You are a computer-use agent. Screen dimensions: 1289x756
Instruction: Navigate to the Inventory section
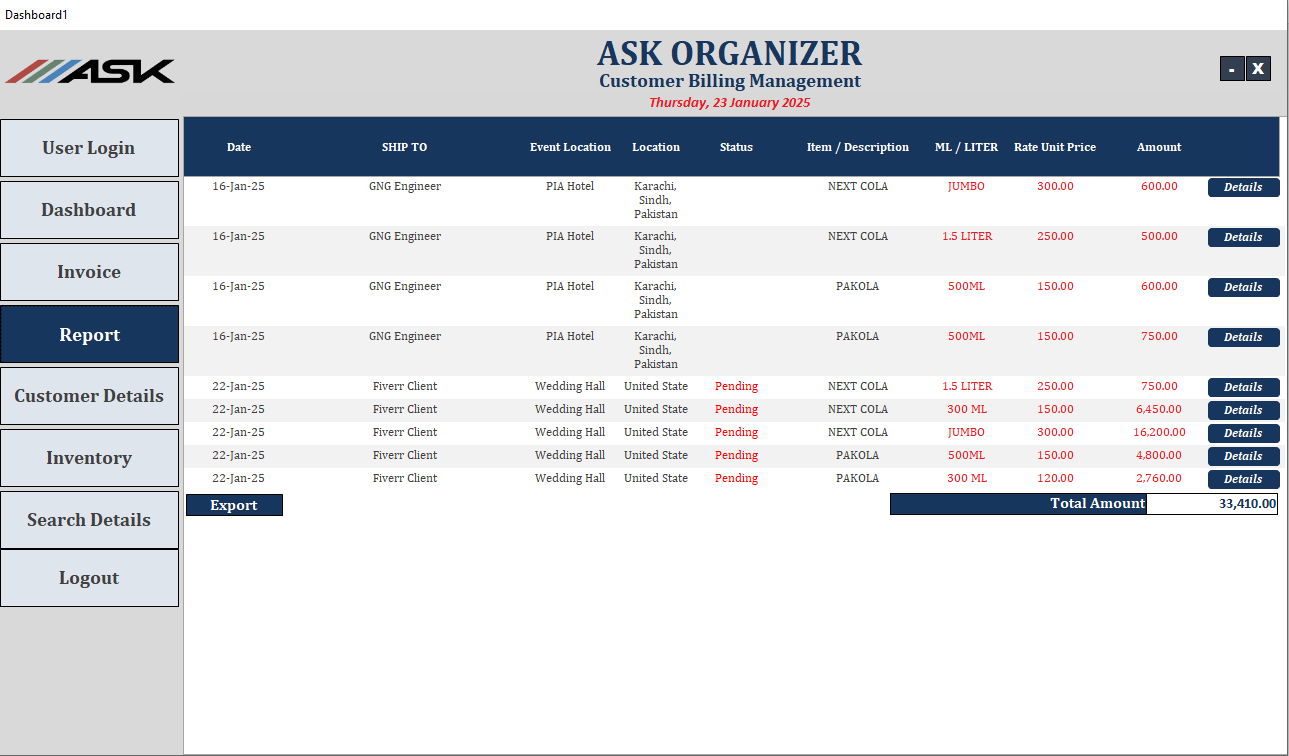coord(90,458)
